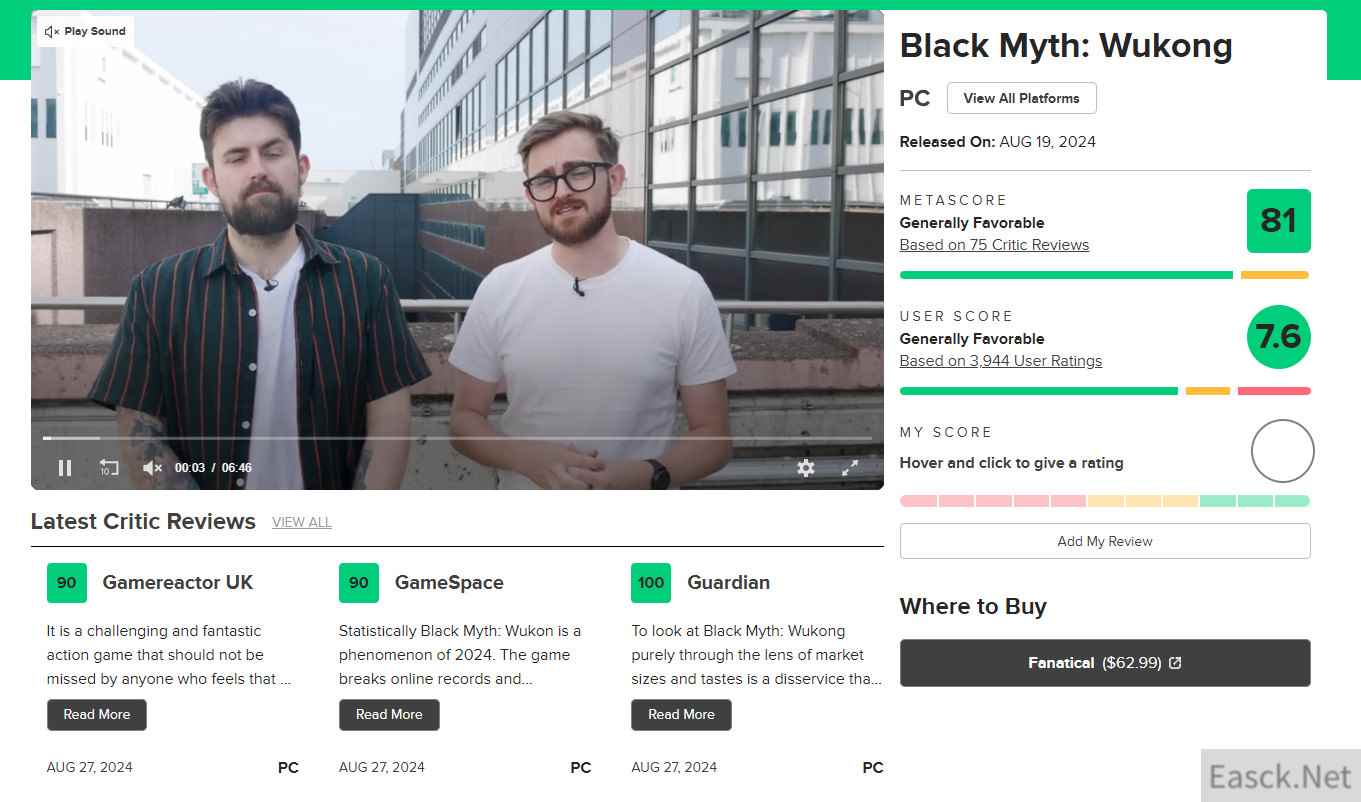
Task: Click the 7.6 user score circle
Action: pos(1278,337)
